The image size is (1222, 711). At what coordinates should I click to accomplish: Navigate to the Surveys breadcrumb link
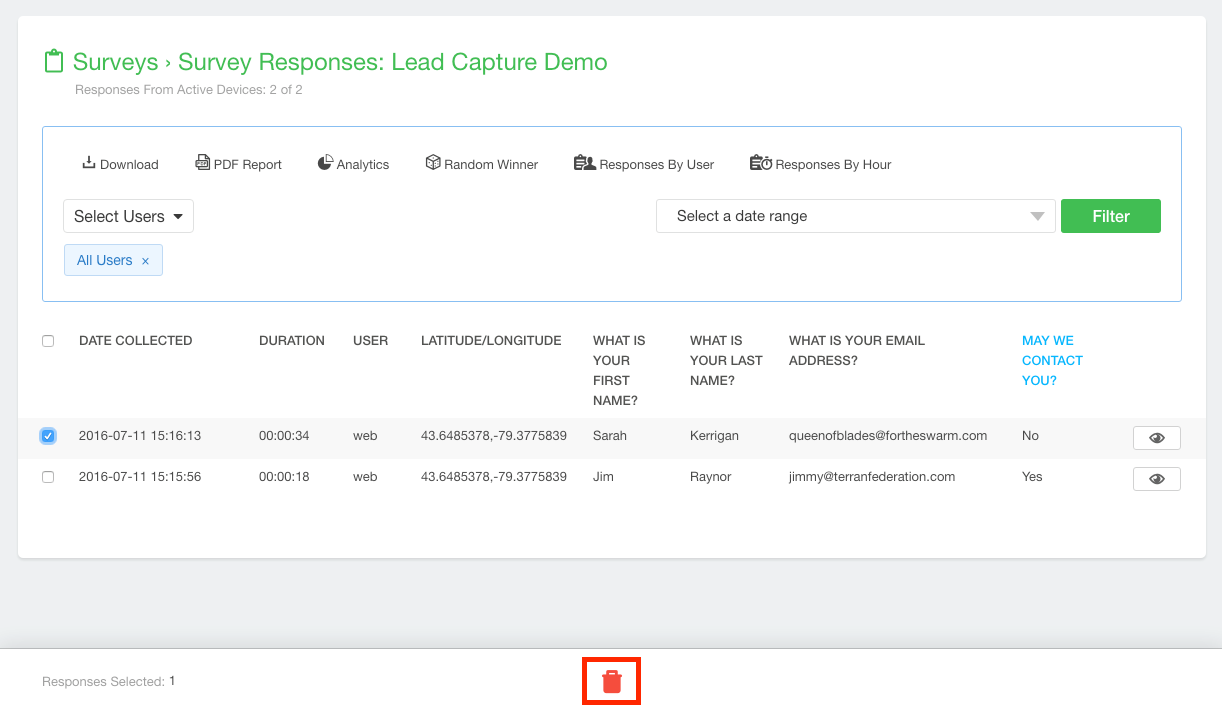pyautogui.click(x=115, y=62)
